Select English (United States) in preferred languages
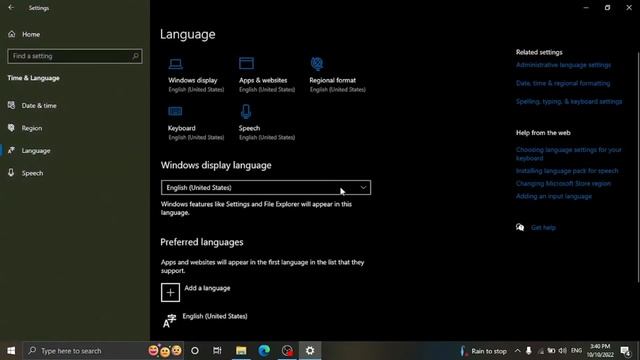The width and height of the screenshot is (640, 360). pyautogui.click(x=215, y=316)
